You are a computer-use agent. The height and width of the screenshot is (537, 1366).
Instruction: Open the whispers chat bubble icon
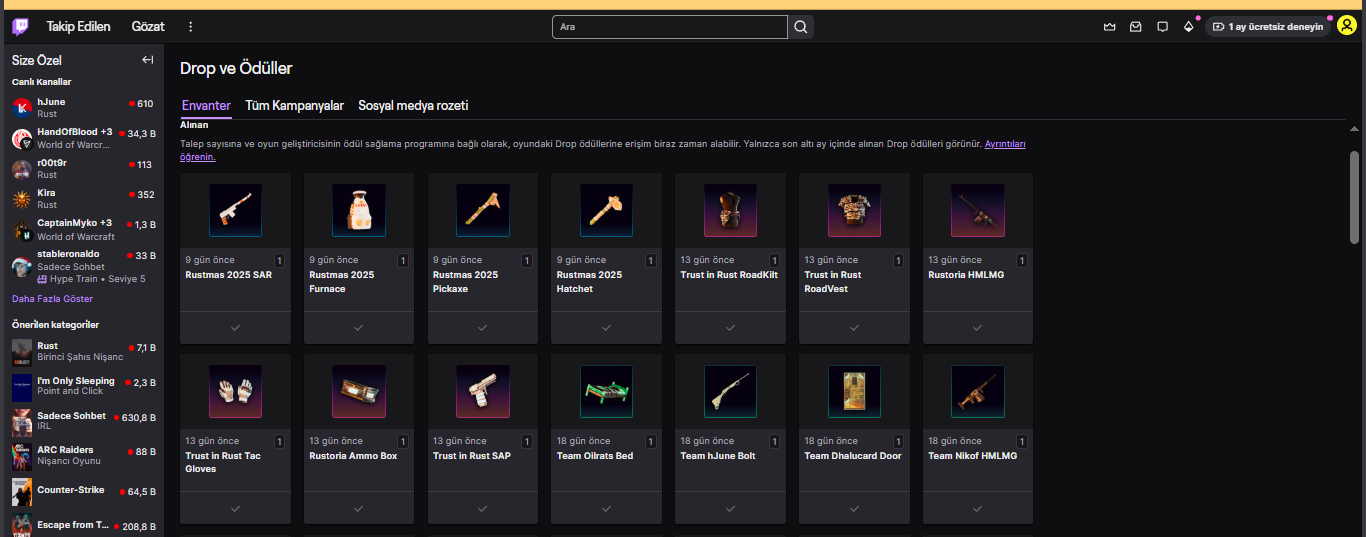click(x=1162, y=27)
